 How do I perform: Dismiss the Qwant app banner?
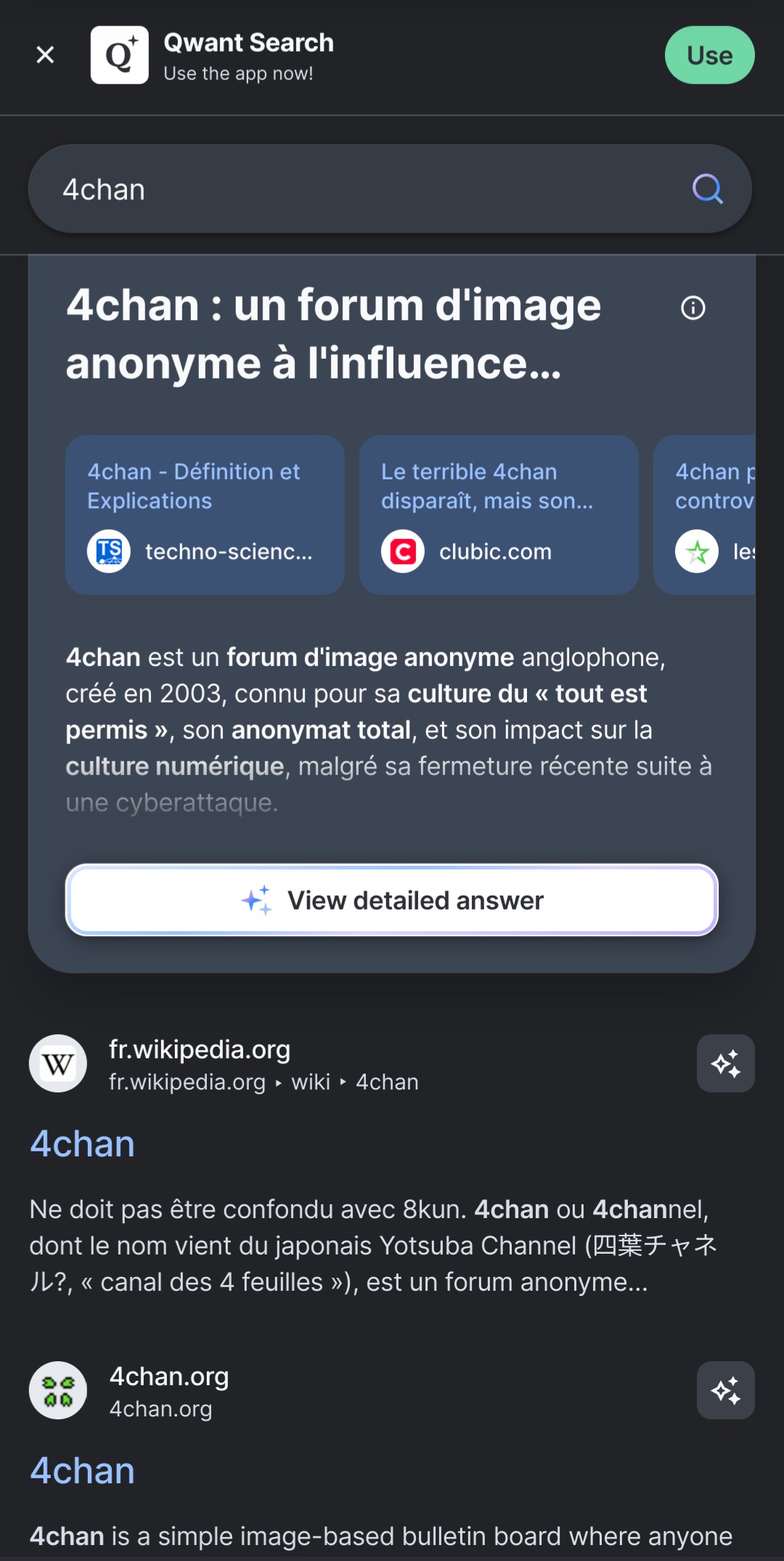pos(45,55)
